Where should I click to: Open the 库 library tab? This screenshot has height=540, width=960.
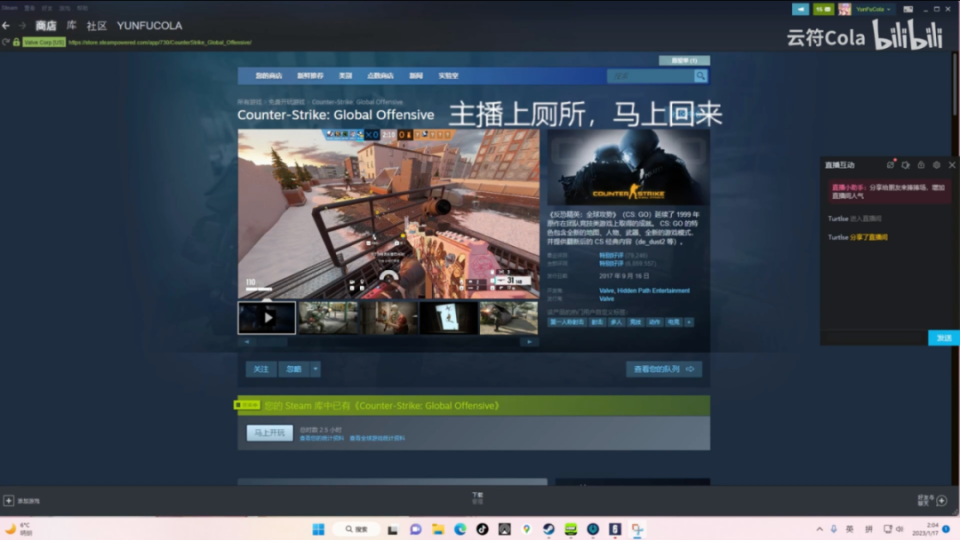point(72,26)
